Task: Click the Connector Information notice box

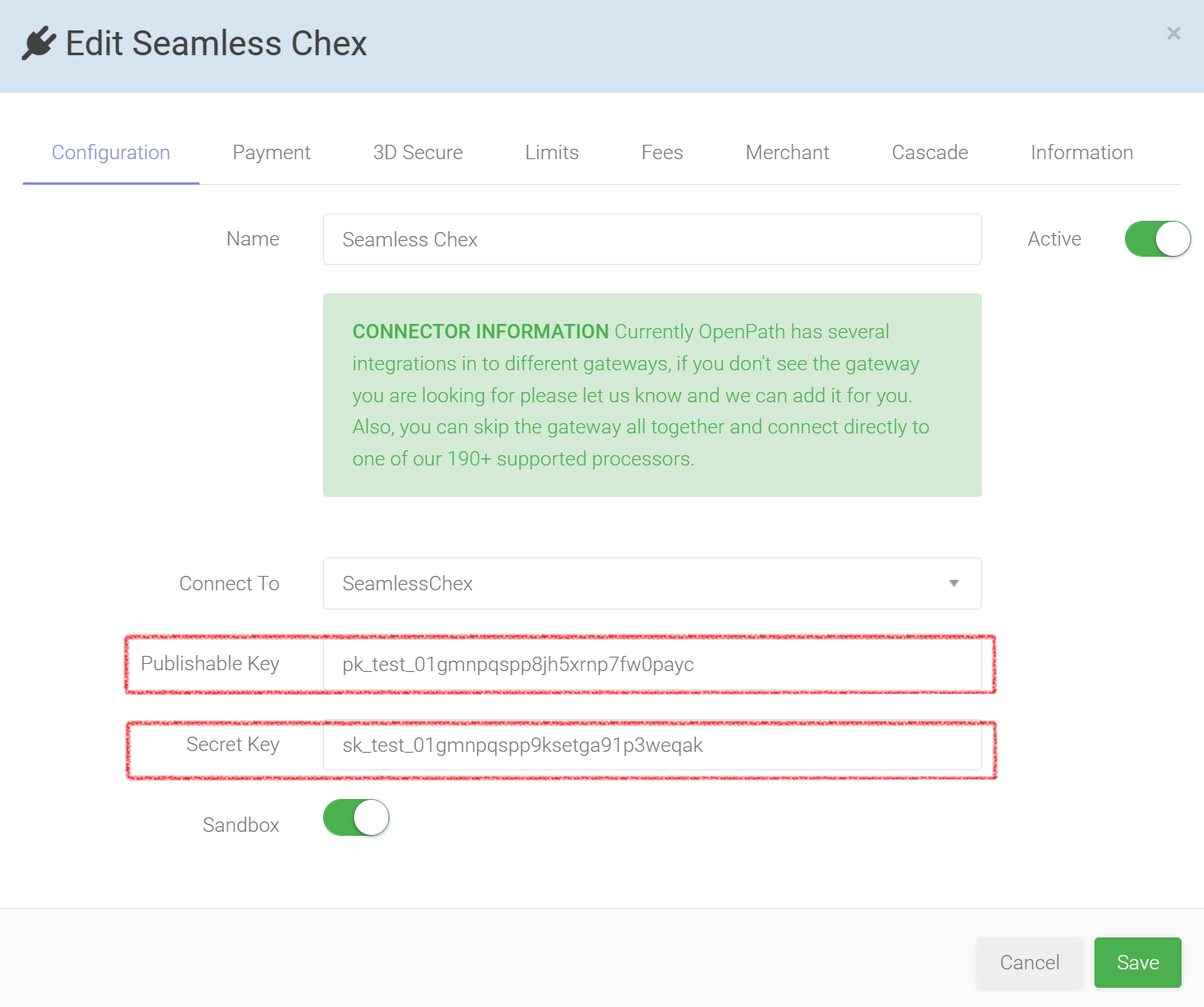Action: point(652,395)
